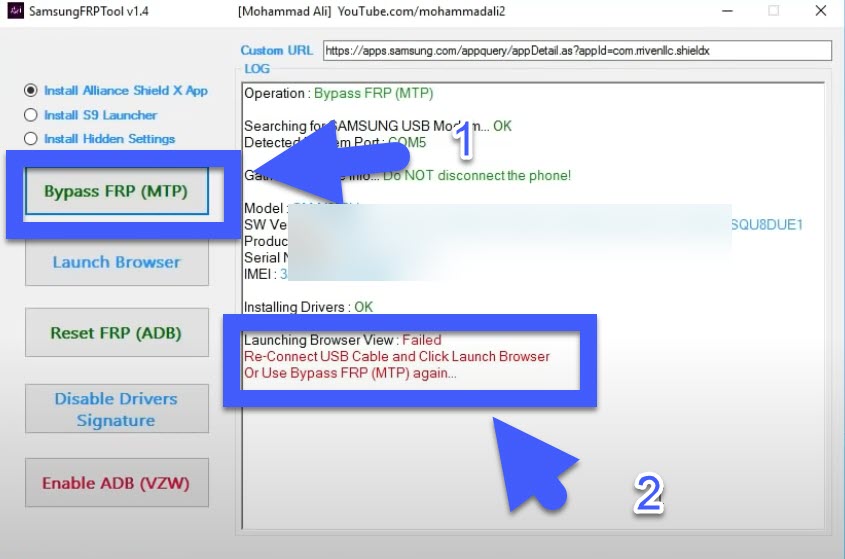Click the Enable ADB (VZW) button
845x559 pixels.
tap(116, 483)
